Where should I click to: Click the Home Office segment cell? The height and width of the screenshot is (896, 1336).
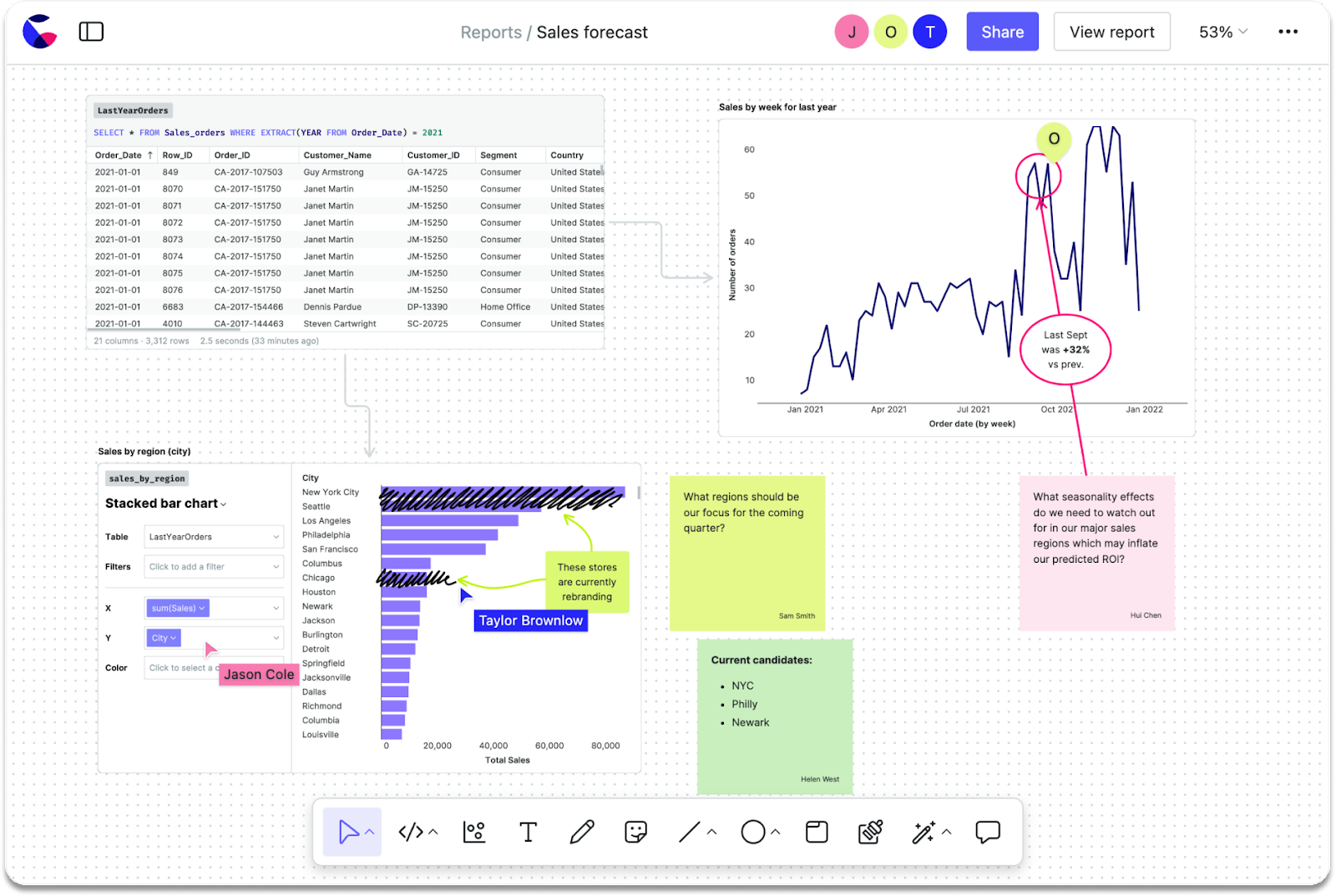505,307
